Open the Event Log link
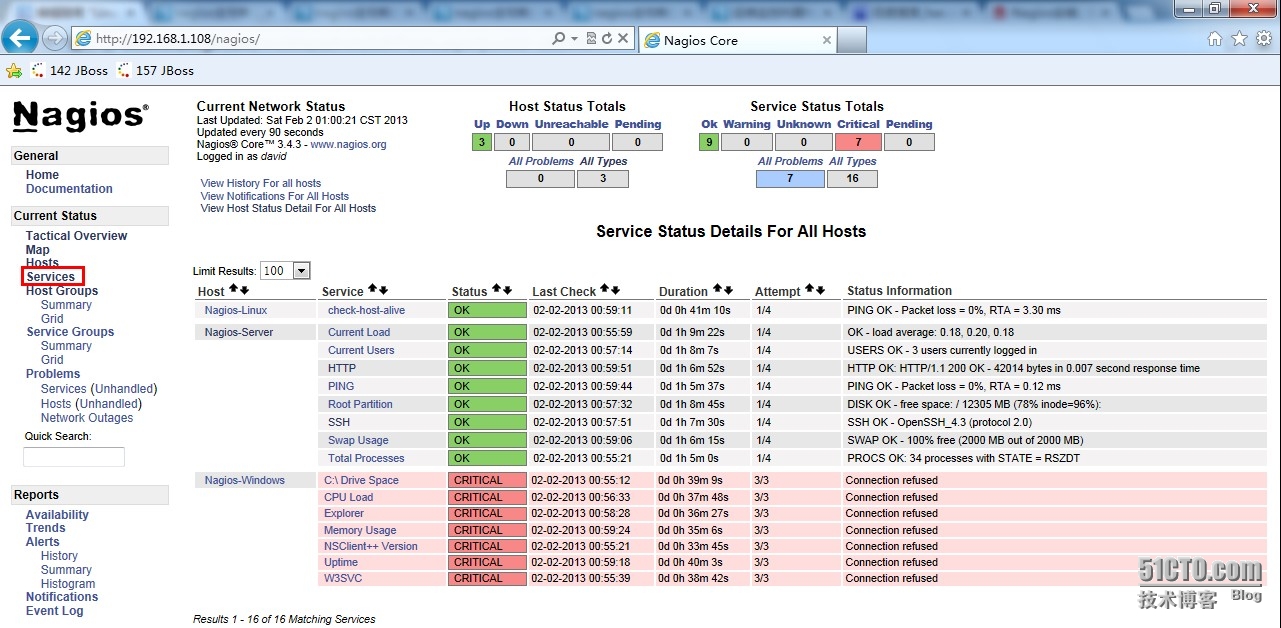Viewport: 1281px width, 628px height. (55, 611)
